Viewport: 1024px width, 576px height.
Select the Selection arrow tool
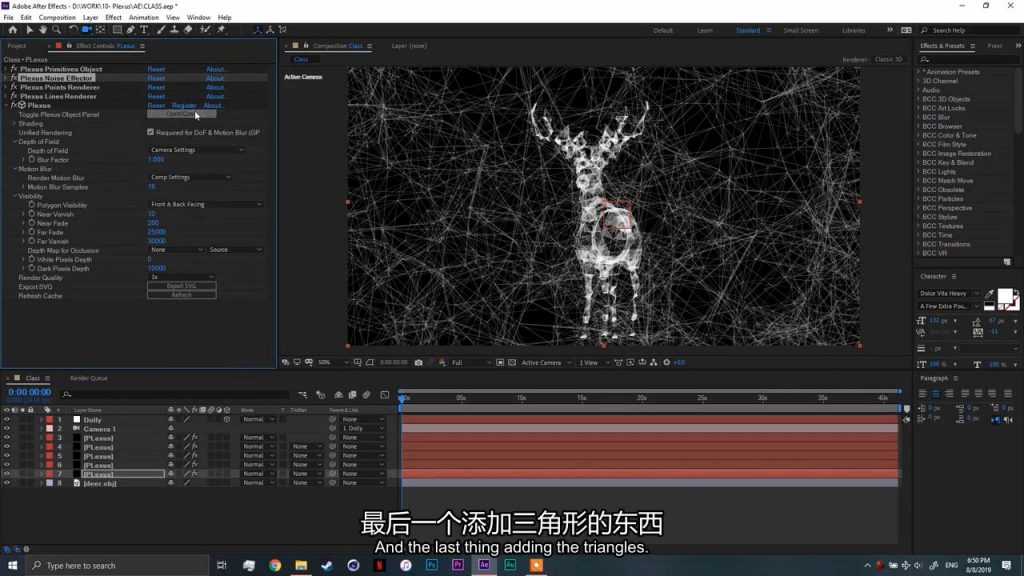(29, 29)
